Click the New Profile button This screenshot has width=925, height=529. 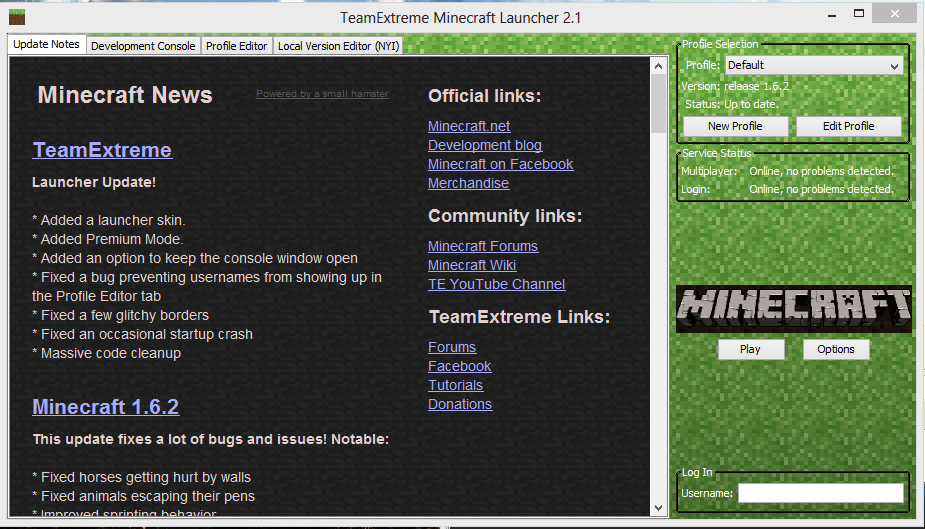[x=735, y=126]
